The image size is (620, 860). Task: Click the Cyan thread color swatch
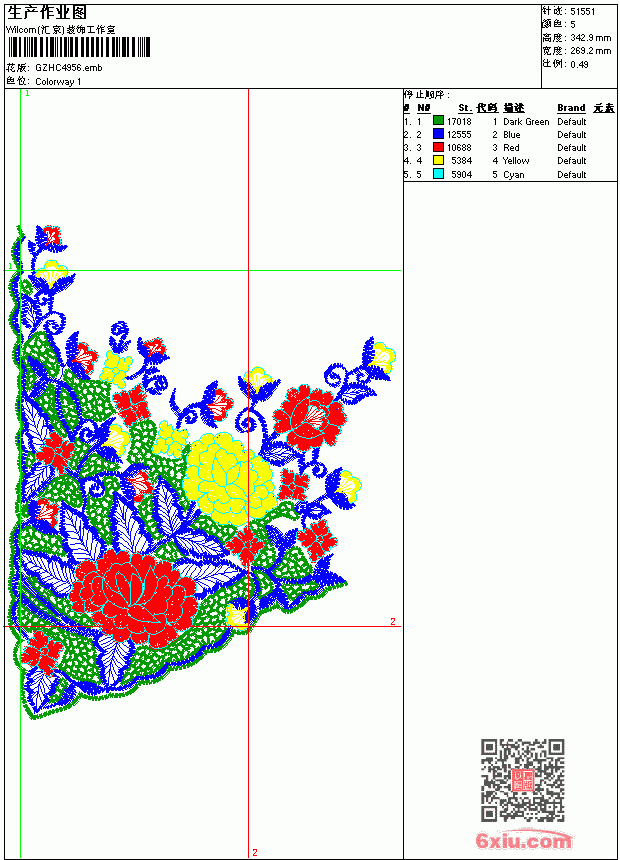[438, 174]
